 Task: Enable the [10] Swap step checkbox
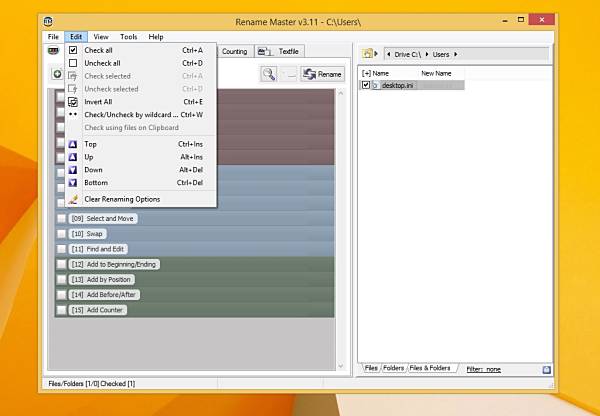61,234
